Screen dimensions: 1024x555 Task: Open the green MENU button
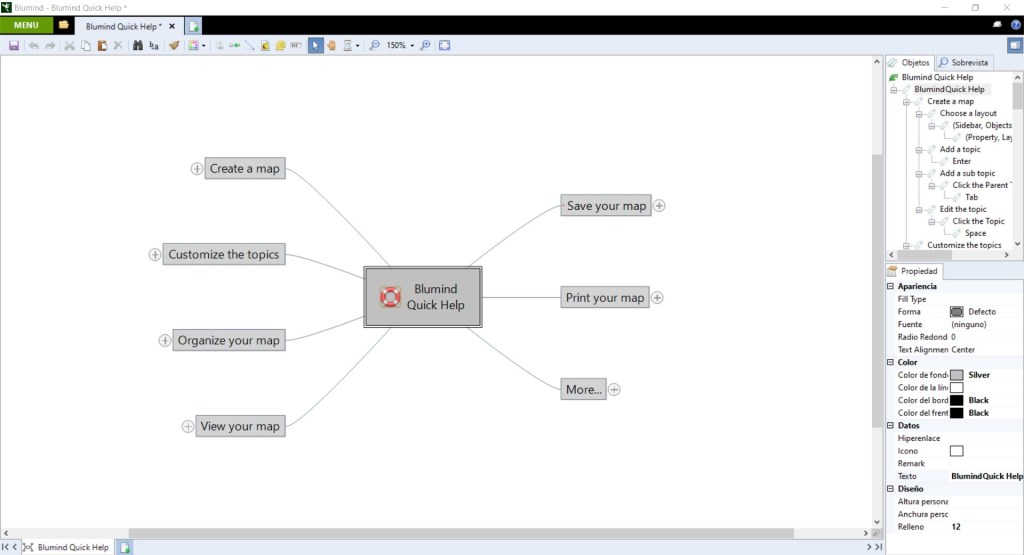point(26,24)
